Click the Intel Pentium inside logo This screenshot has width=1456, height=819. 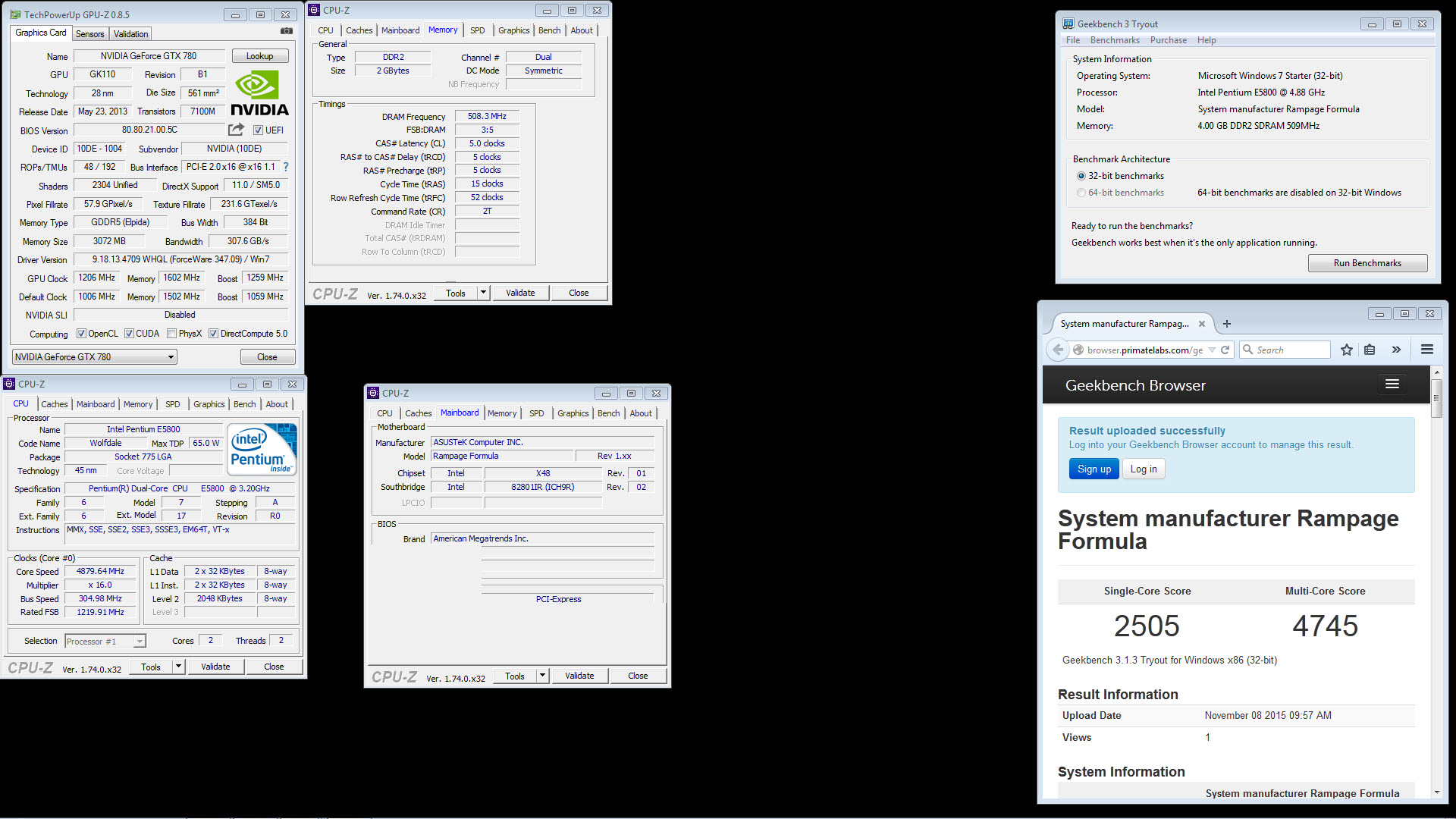coord(262,450)
